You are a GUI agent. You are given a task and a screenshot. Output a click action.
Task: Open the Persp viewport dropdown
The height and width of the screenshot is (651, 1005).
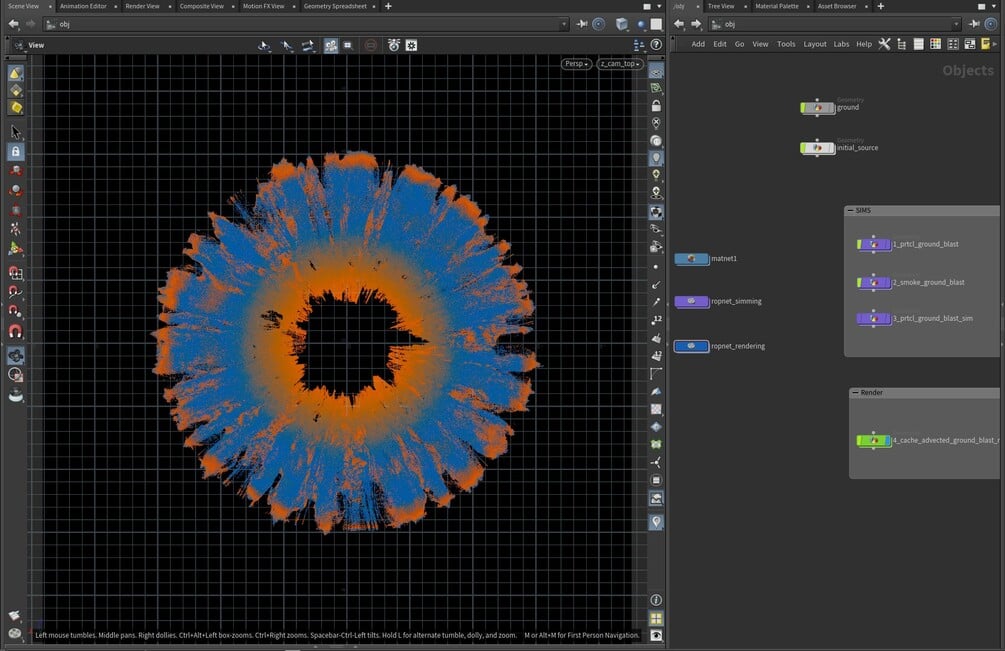(x=576, y=64)
